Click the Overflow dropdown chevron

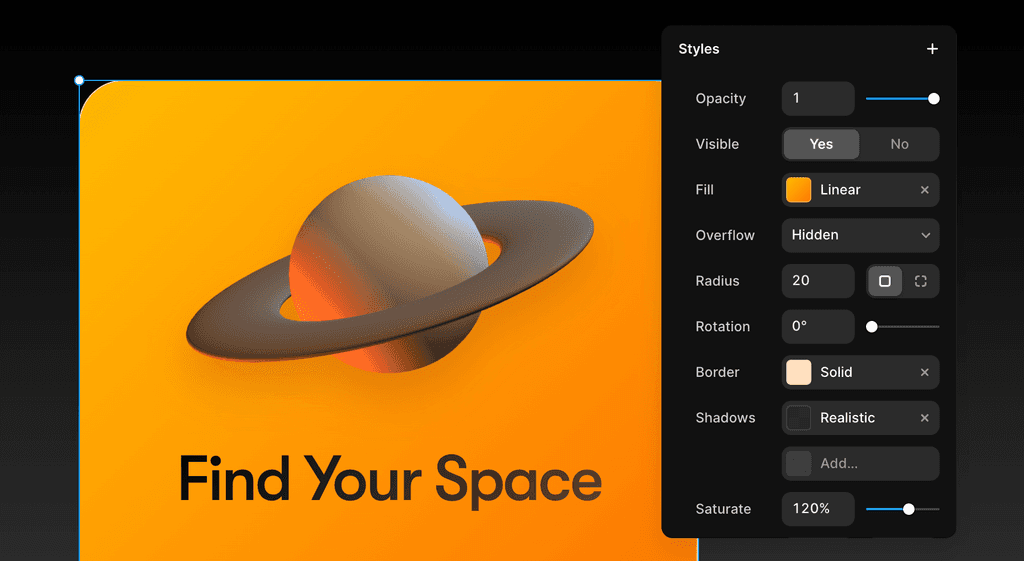pyautogui.click(x=925, y=235)
